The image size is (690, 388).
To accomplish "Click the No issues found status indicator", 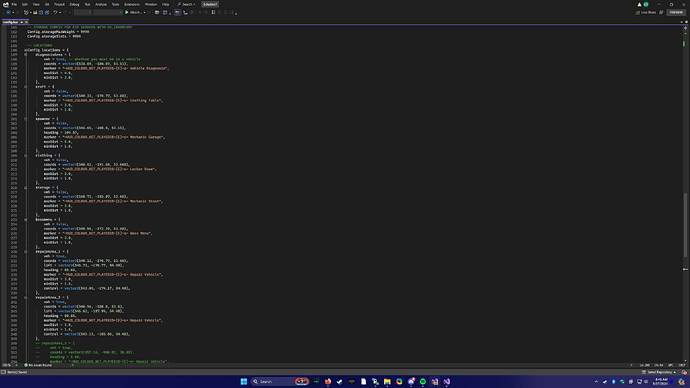I will point(38,365).
